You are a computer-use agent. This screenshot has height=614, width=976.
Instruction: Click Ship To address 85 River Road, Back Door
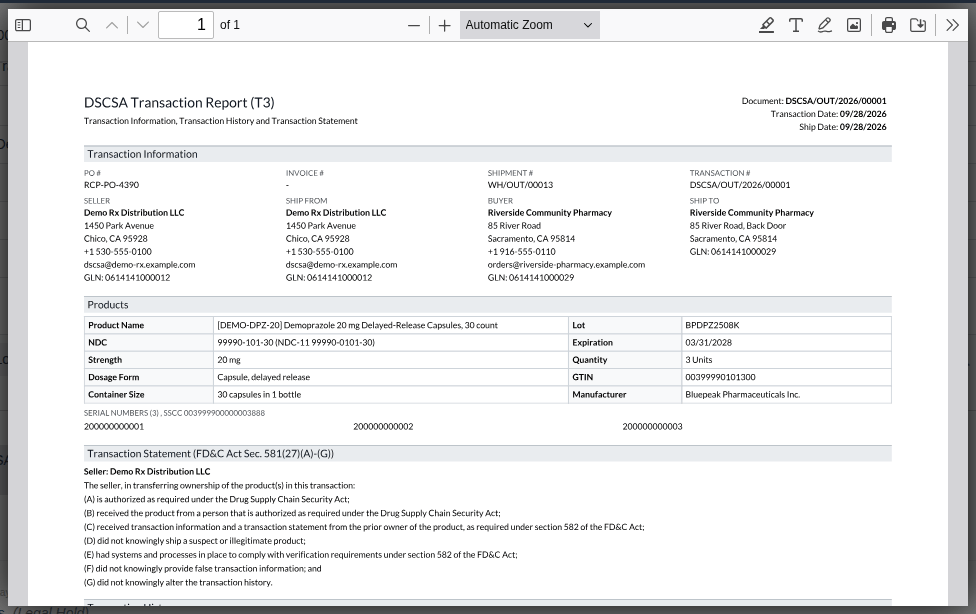pos(738,226)
